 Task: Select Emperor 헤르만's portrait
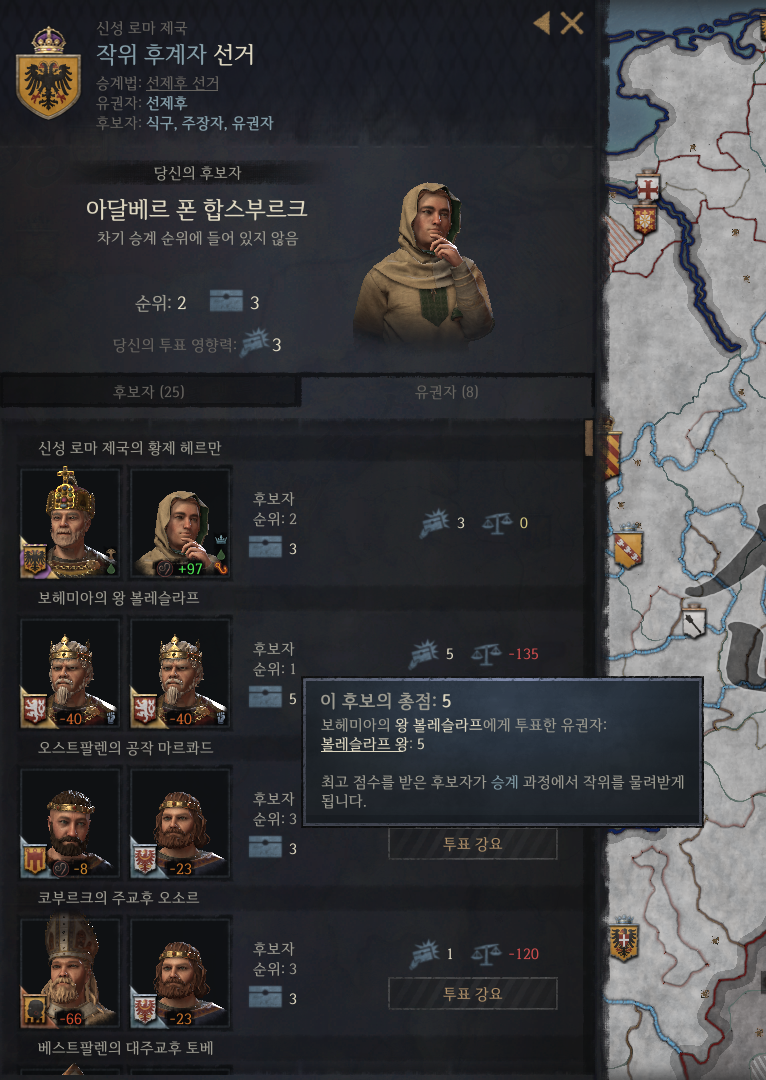click(70, 523)
